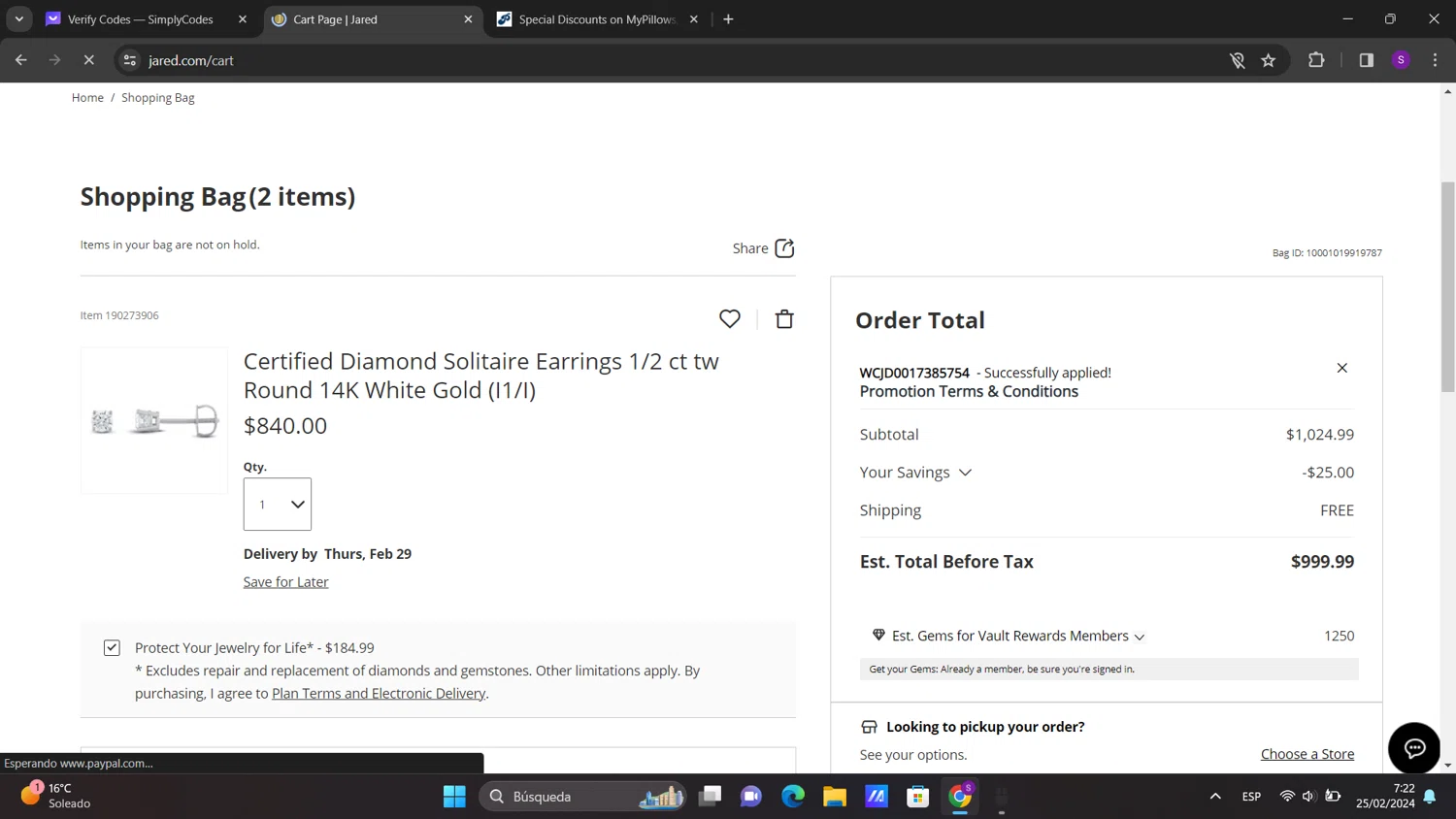
Task: Open the Chrome taskbar icon
Action: [960, 797]
